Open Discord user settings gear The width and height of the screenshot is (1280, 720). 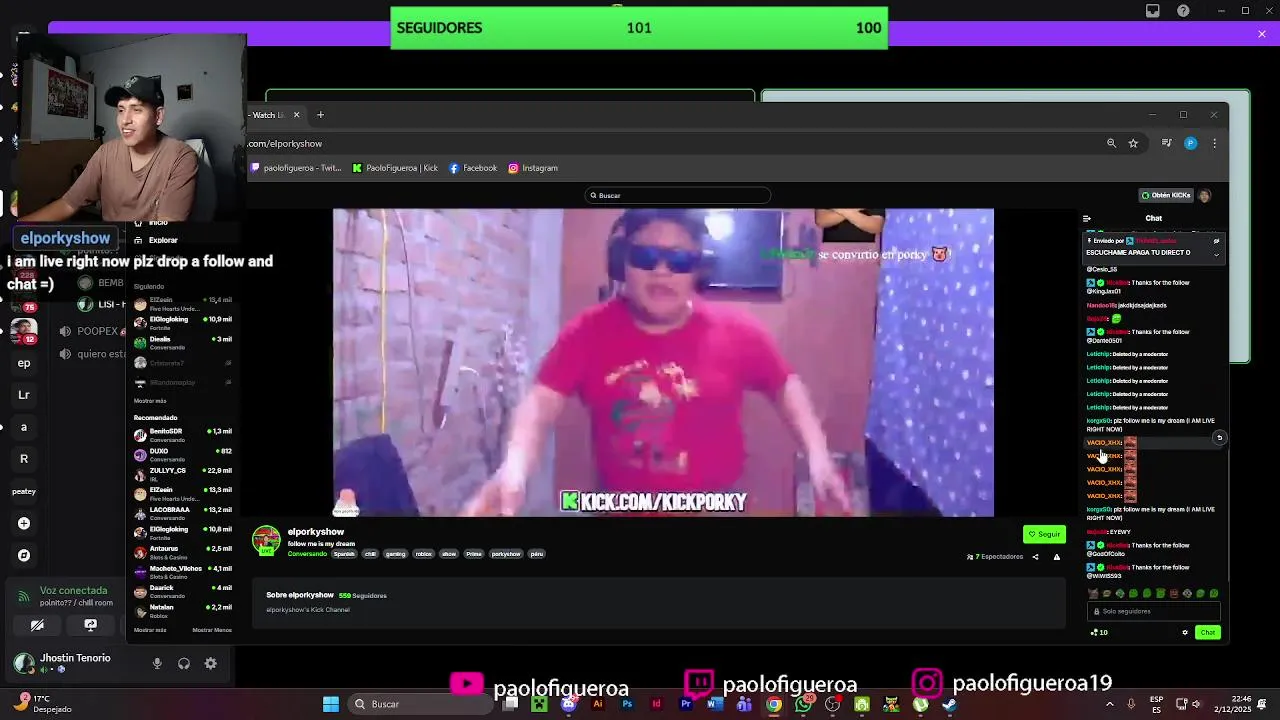211,663
